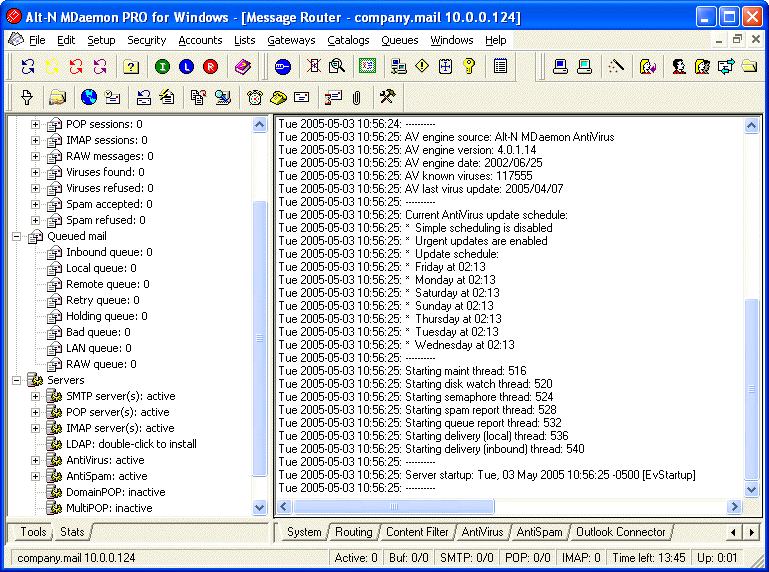Switch to the Tools tab
This screenshot has height=572, width=769.
pos(33,532)
